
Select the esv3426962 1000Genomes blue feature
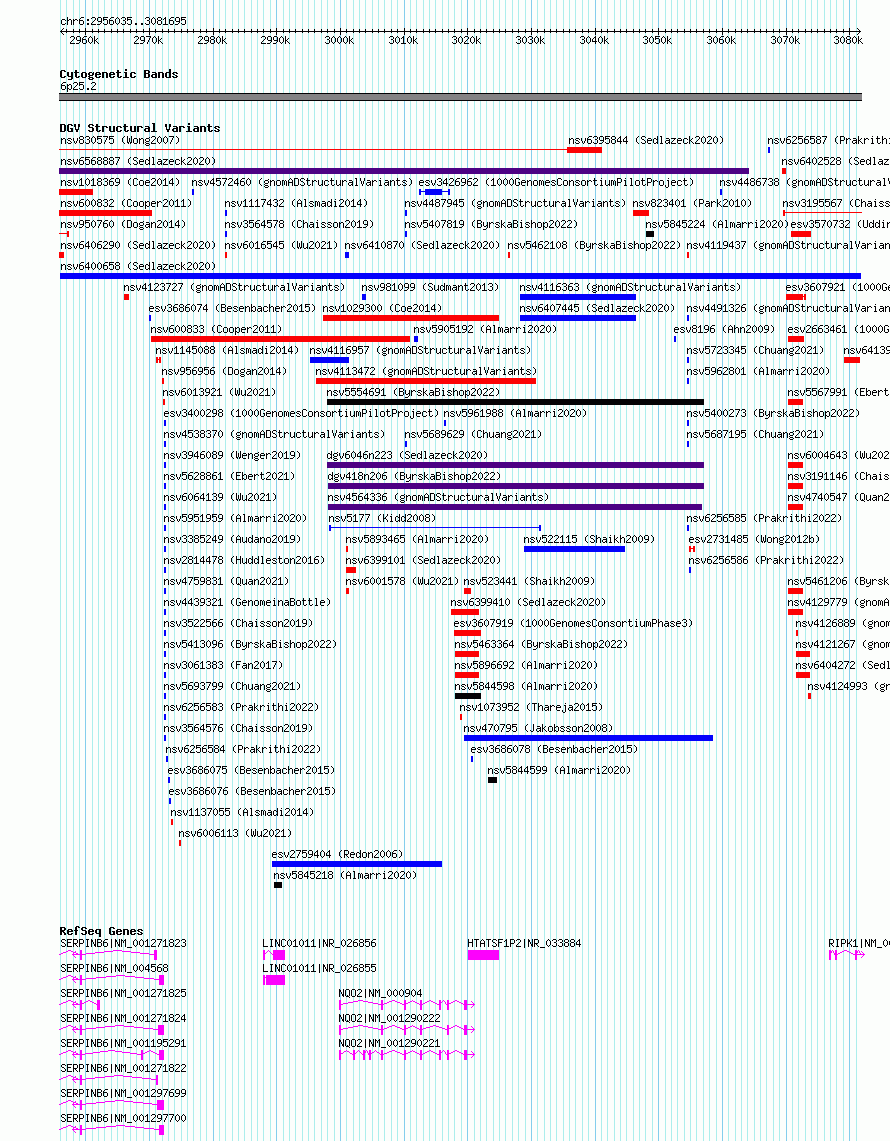pyautogui.click(x=434, y=191)
